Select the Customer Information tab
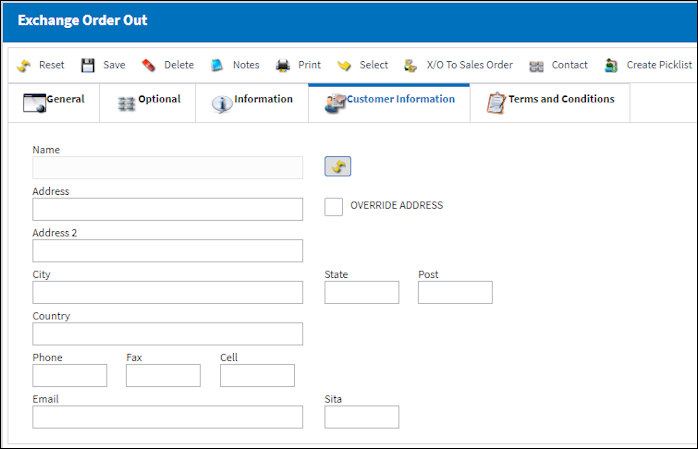This screenshot has height=449, width=698. 389,103
